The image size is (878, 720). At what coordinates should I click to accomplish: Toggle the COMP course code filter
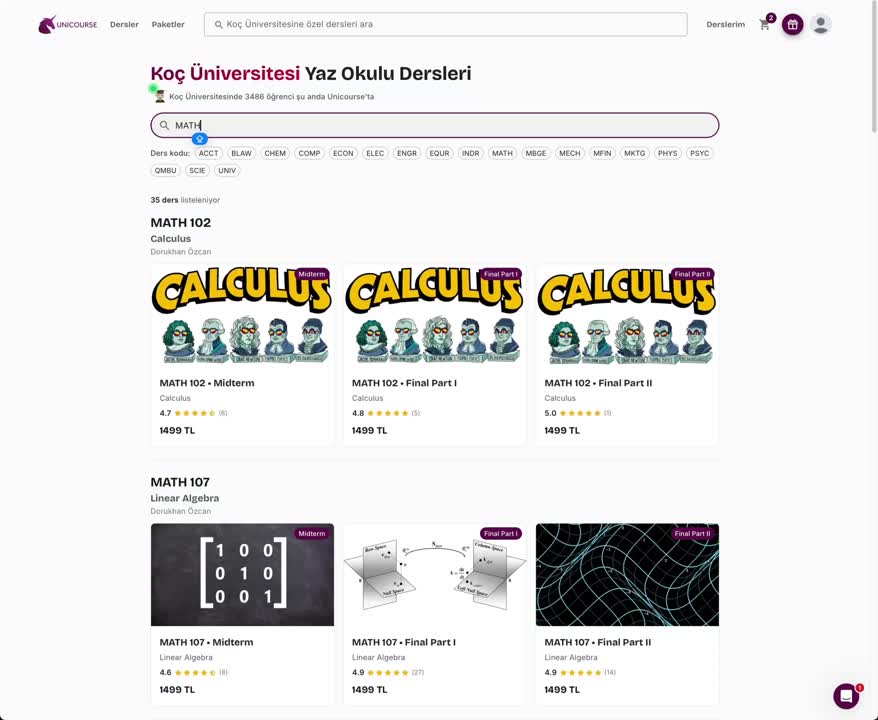click(309, 153)
